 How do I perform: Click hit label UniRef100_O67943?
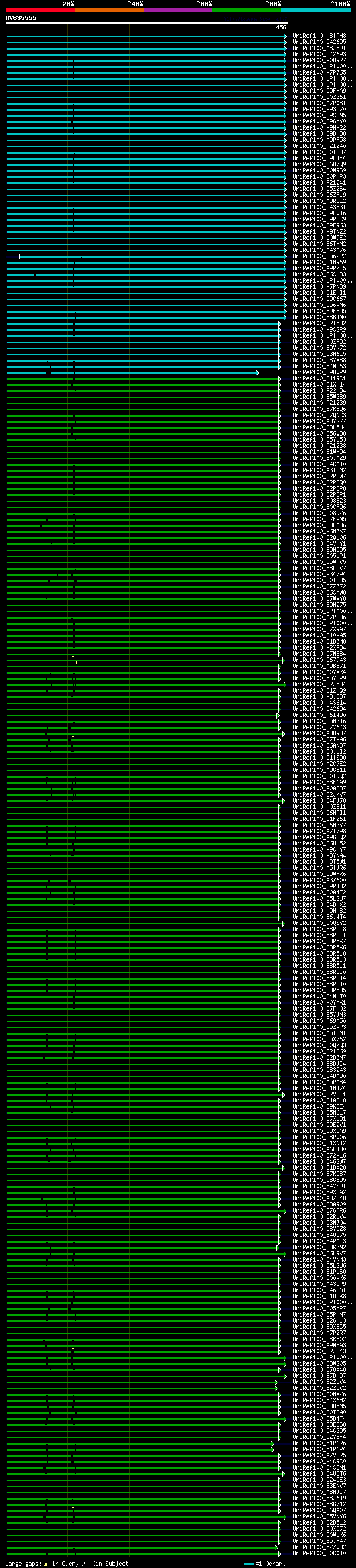click(319, 660)
